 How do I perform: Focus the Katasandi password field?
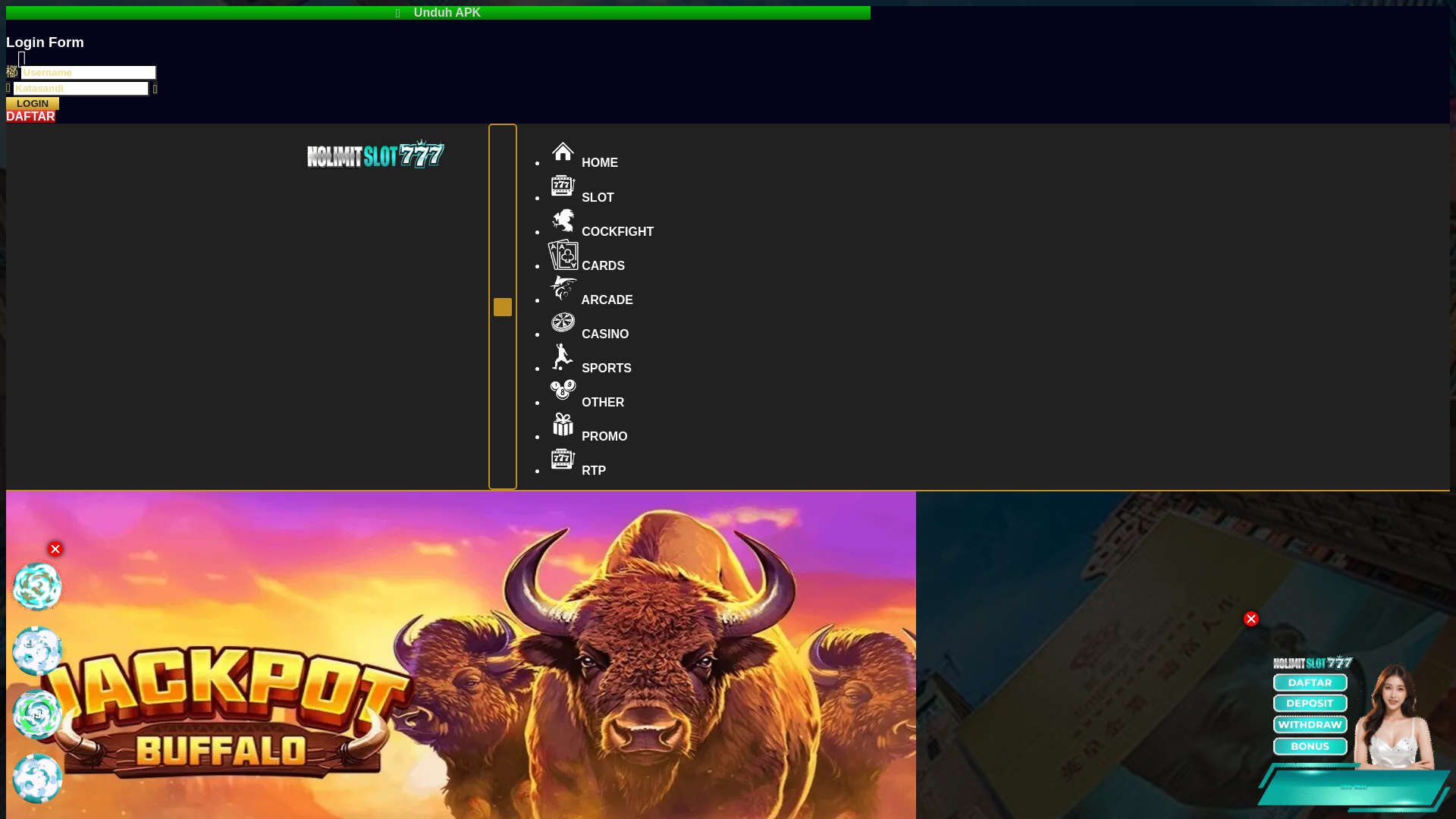(x=80, y=88)
